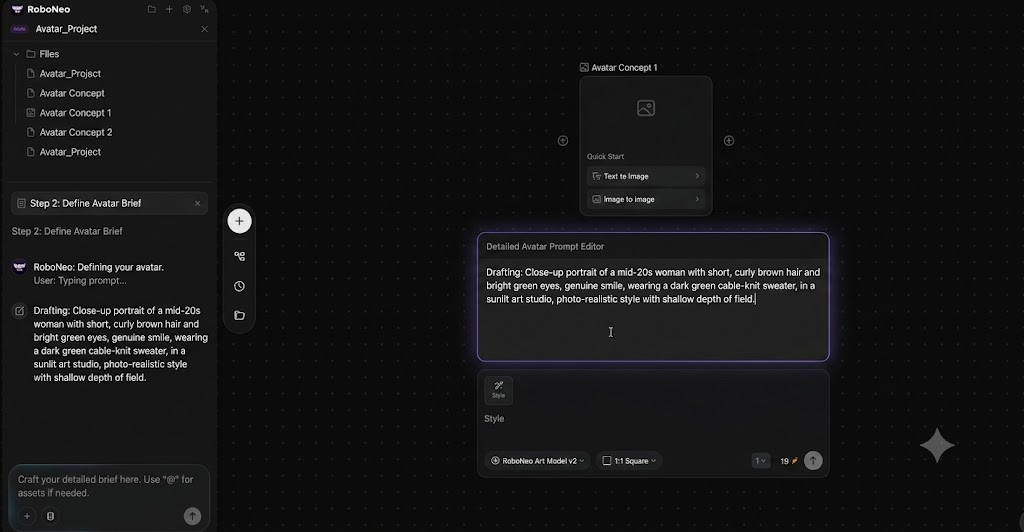Click the Style button with wand icon
This screenshot has width=1024, height=532.
[498, 390]
